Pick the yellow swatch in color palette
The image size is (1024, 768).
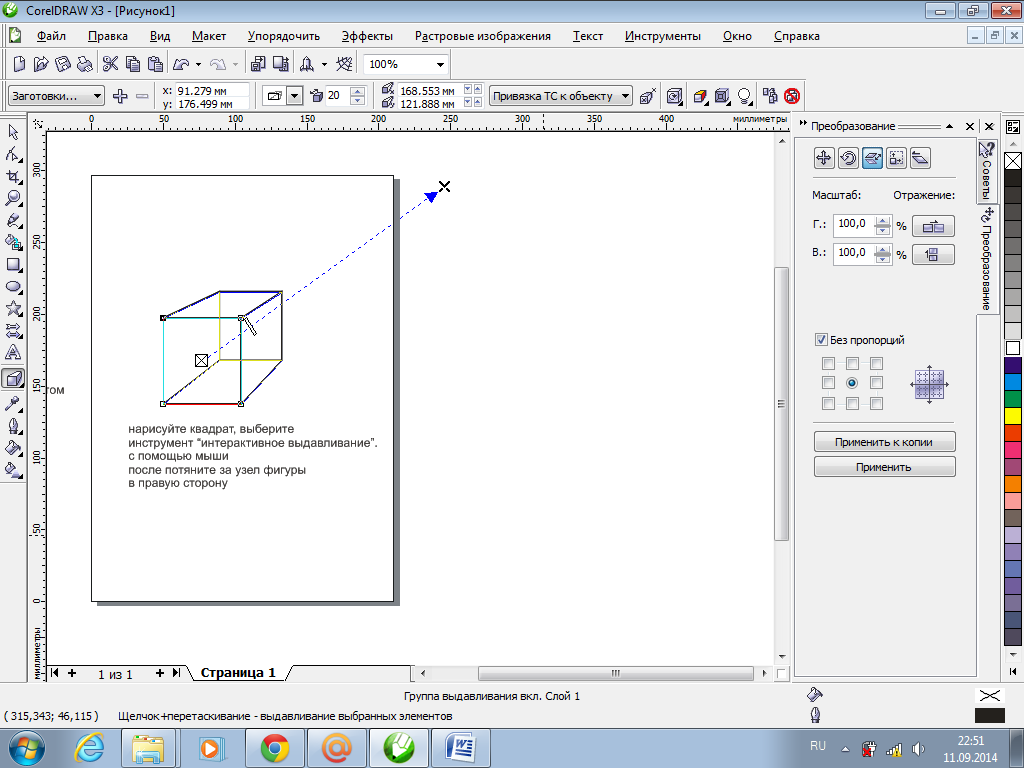(1013, 415)
